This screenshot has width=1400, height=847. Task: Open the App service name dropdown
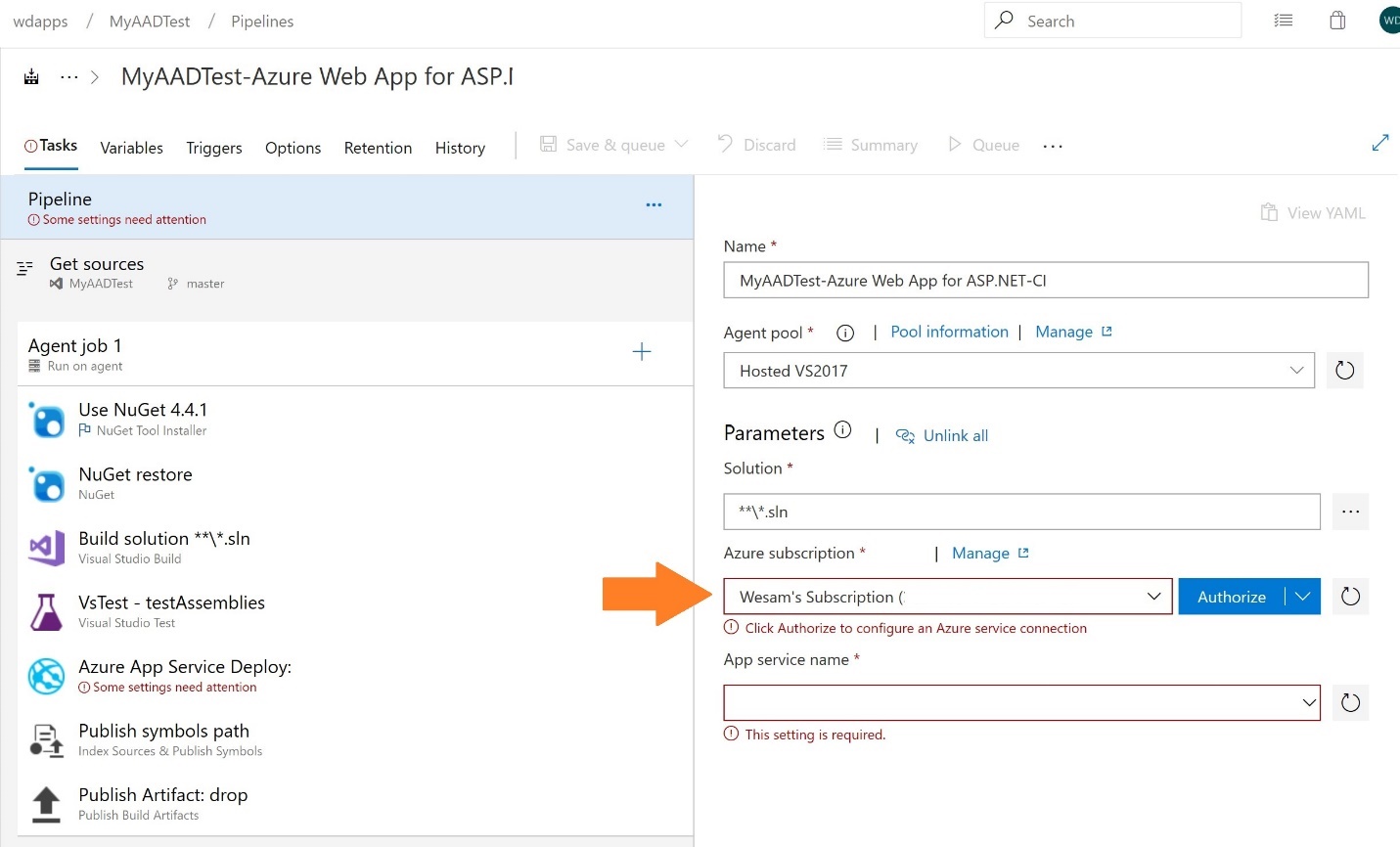(x=1022, y=703)
